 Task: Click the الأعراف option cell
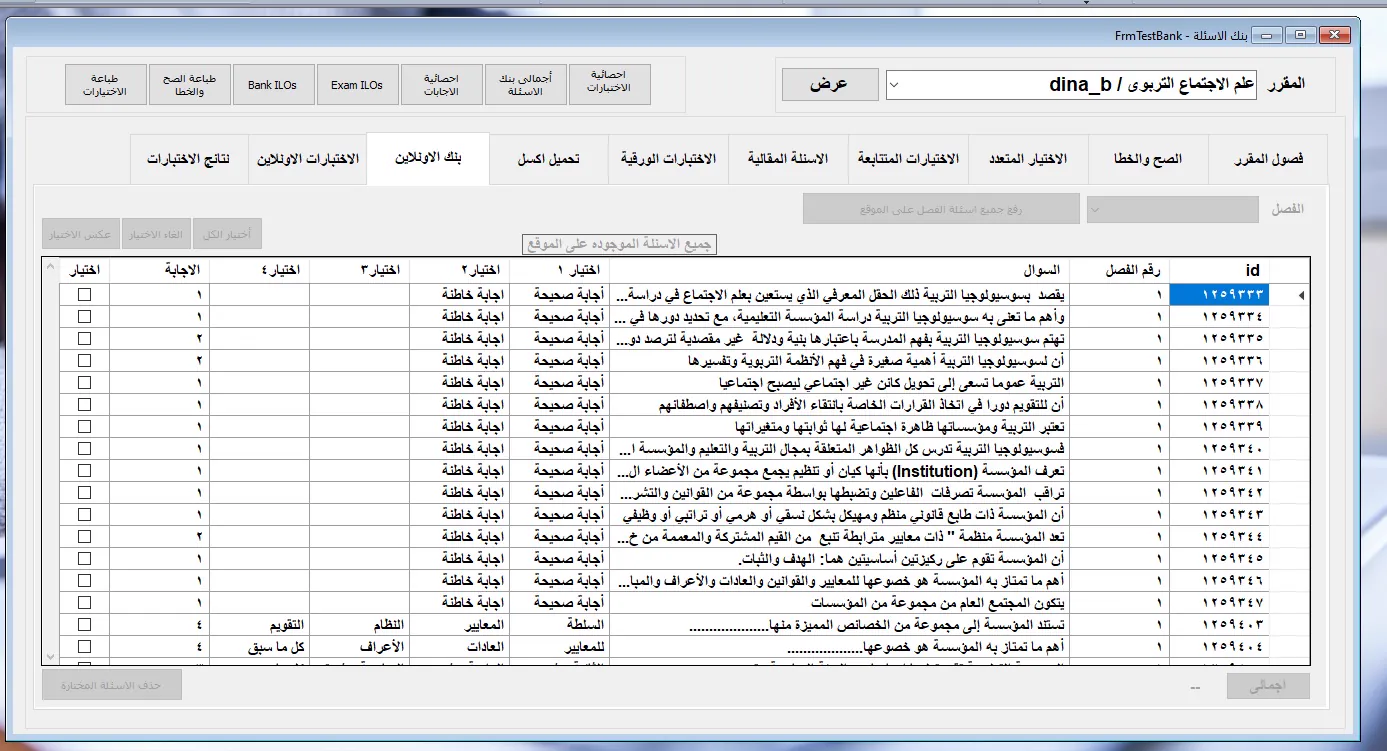[x=359, y=647]
